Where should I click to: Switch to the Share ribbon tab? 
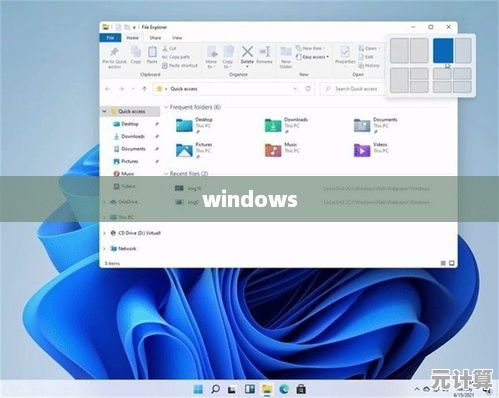[155, 38]
